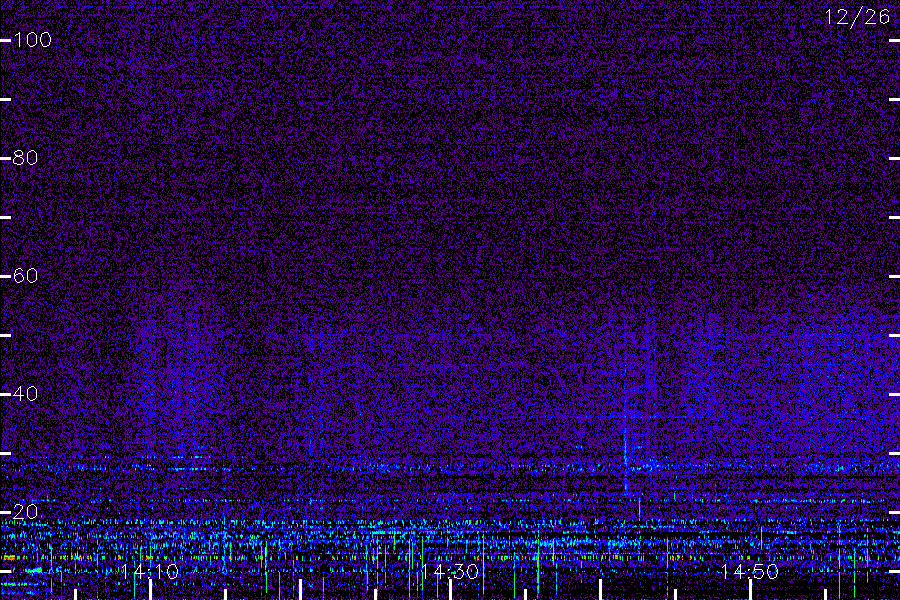Click the 14:30 time label
This screenshot has height=600, width=900.
coord(450,571)
